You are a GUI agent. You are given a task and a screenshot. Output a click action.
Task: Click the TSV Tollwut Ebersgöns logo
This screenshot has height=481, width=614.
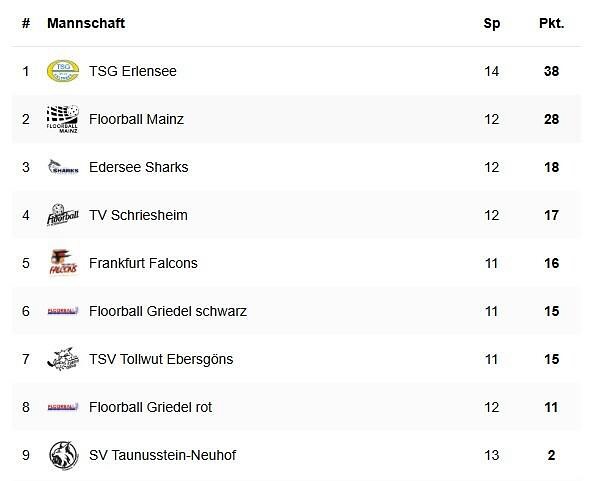tap(63, 359)
